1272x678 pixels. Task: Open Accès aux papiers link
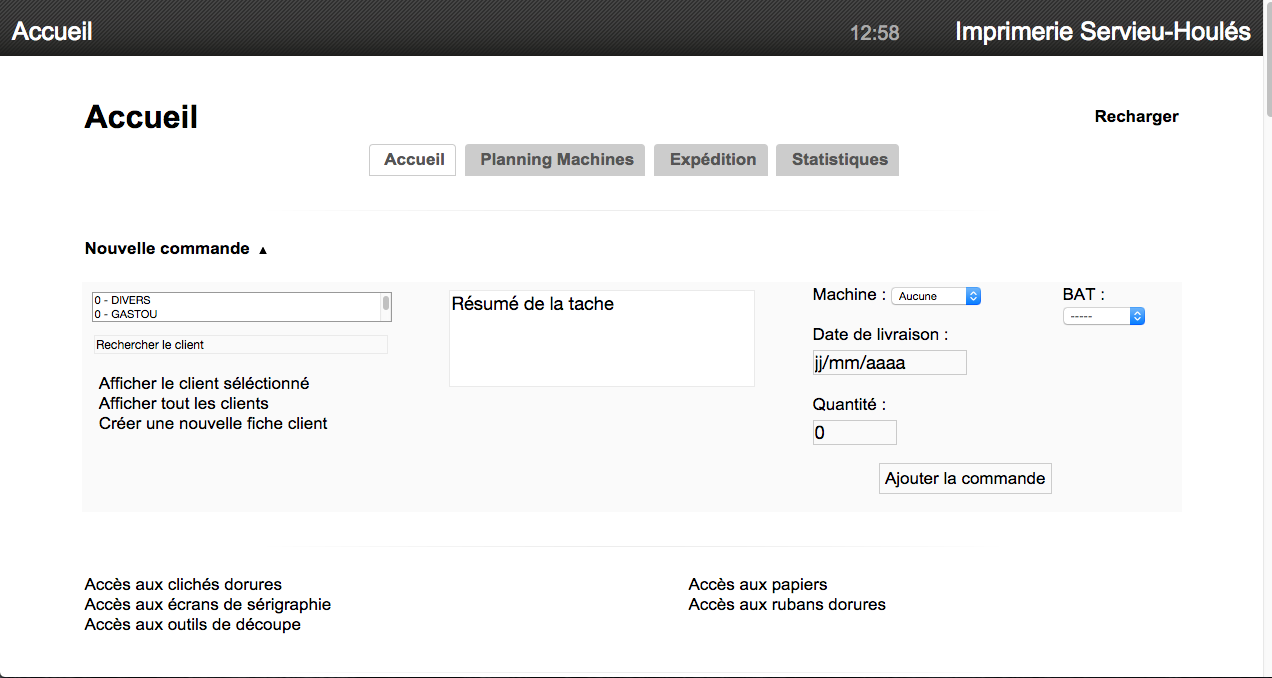757,584
